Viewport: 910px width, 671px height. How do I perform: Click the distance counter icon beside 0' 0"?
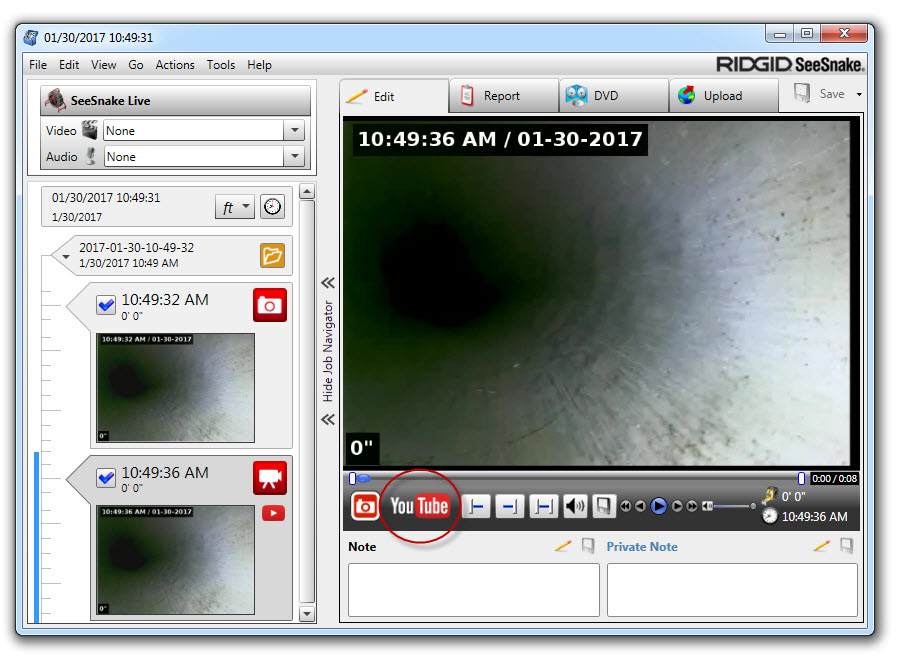click(x=770, y=496)
